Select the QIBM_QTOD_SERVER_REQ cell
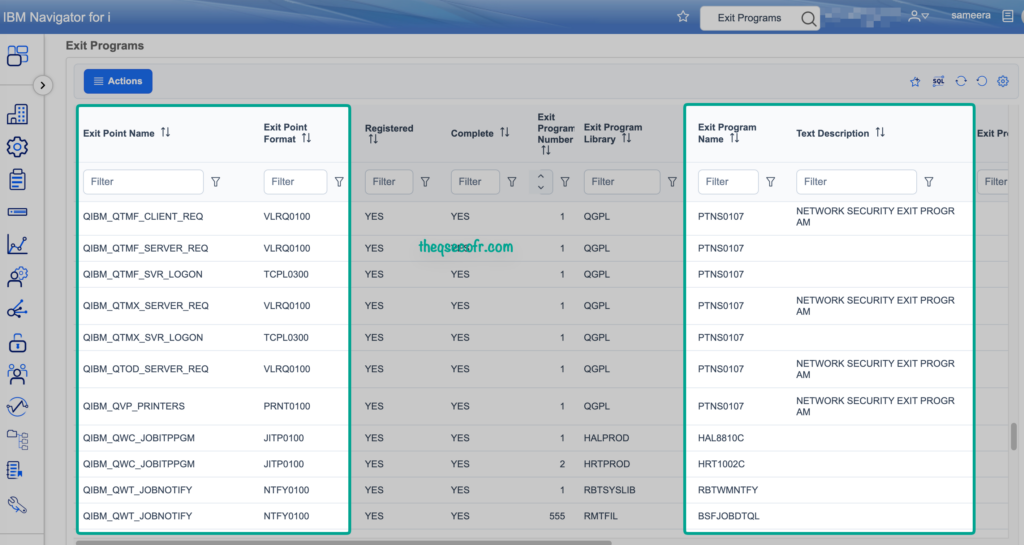The height and width of the screenshot is (545, 1024). click(x=146, y=369)
